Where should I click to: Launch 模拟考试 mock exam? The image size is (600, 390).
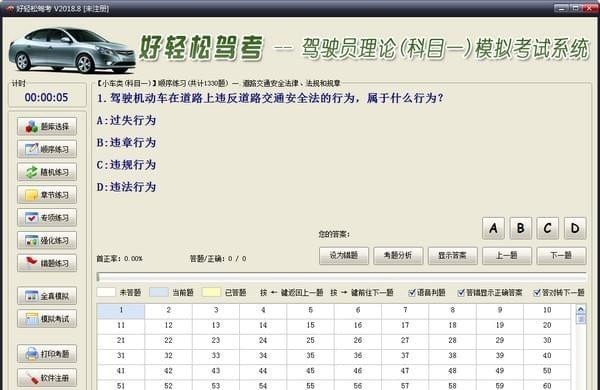47,319
